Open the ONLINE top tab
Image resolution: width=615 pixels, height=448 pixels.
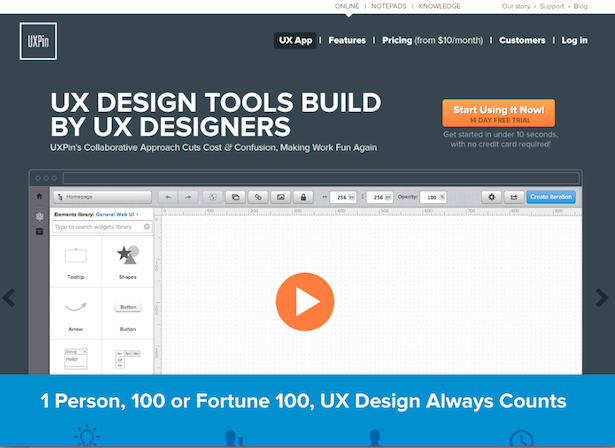coord(347,6)
